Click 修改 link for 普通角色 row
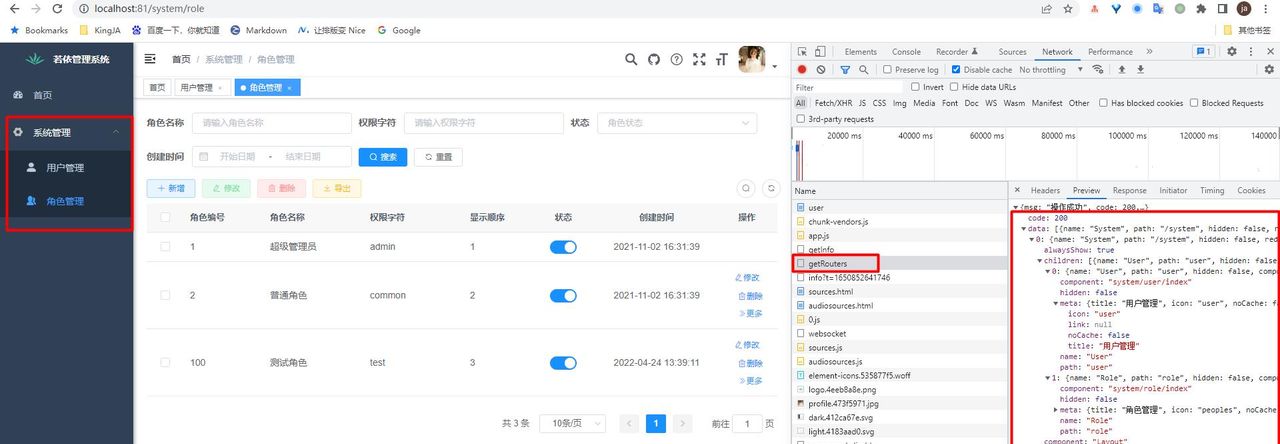Screen dimensions: 1280x444 [x=749, y=278]
